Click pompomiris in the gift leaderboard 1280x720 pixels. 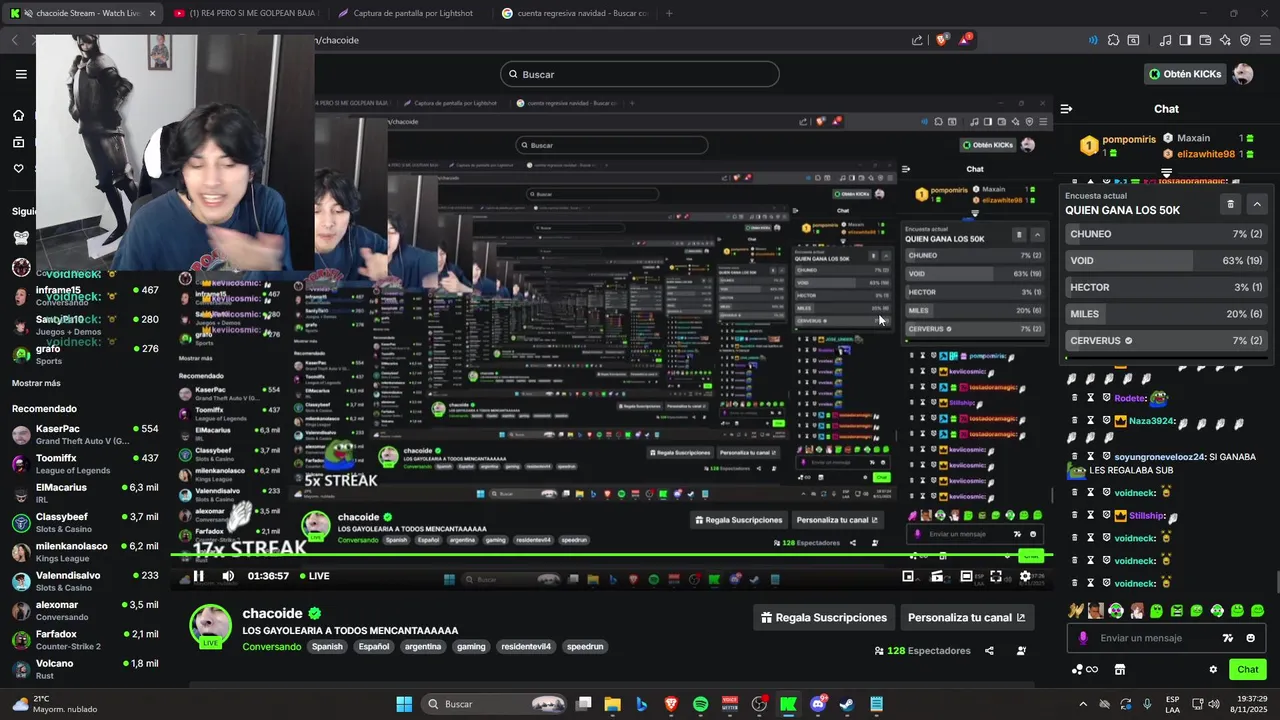tap(1129, 140)
